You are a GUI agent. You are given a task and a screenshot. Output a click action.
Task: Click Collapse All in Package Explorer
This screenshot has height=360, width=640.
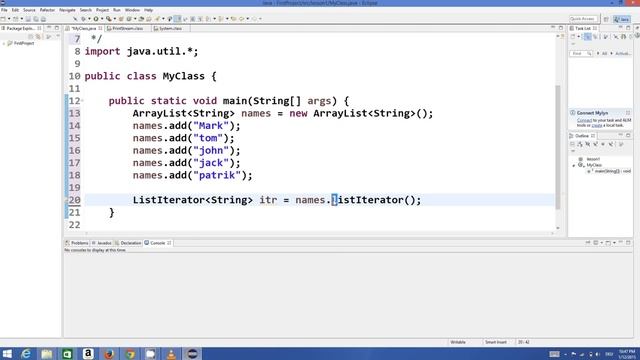30,36
